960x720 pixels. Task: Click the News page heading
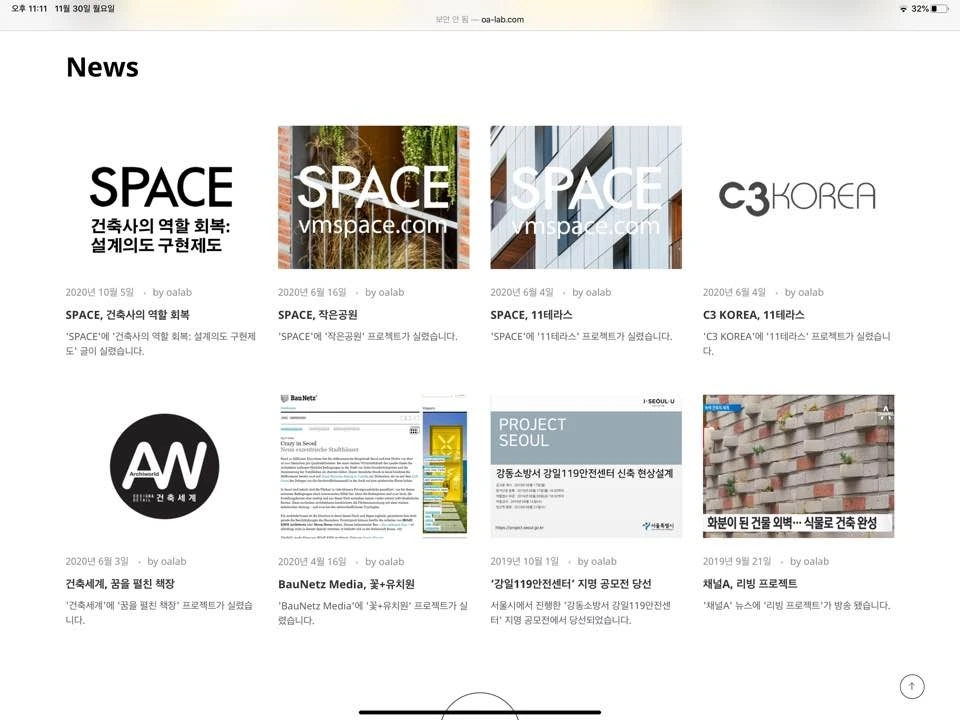(x=102, y=67)
